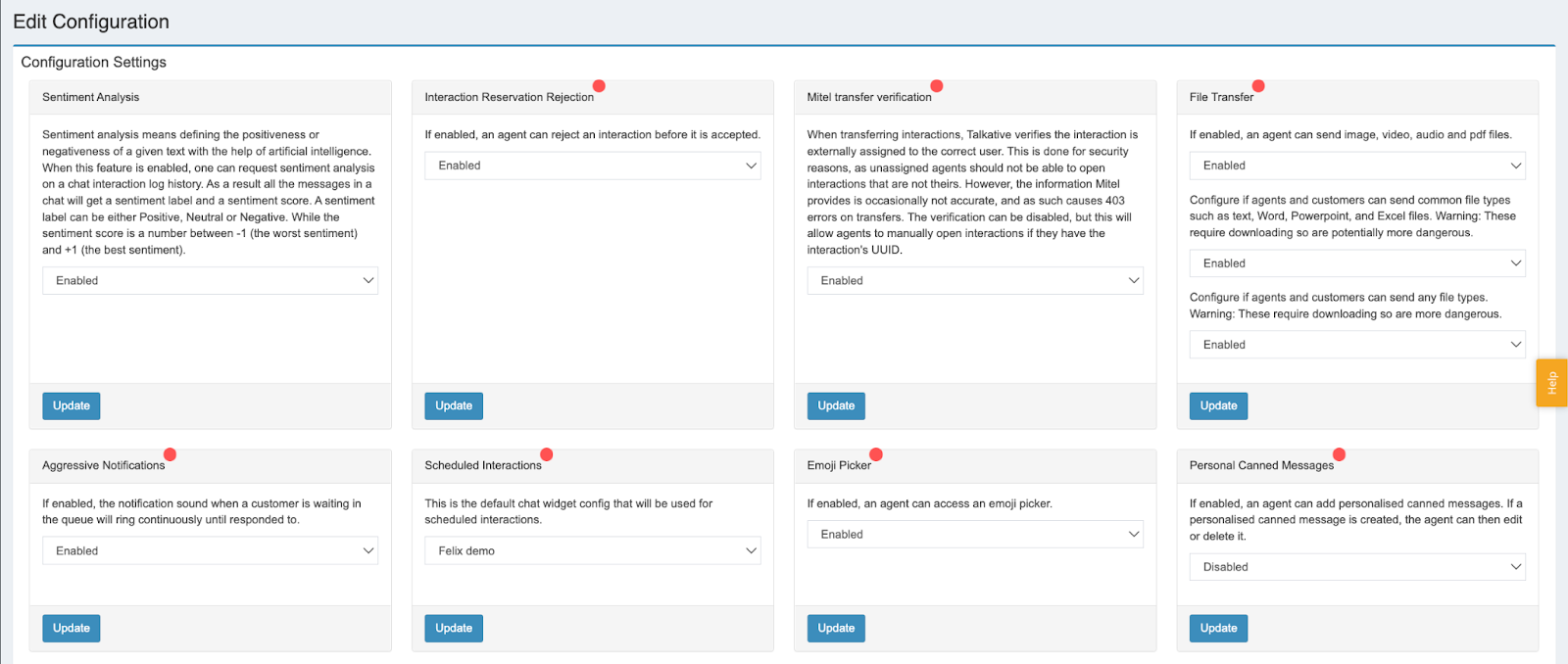
Task: Click text about notification sound ringing continuously
Action: (202, 511)
